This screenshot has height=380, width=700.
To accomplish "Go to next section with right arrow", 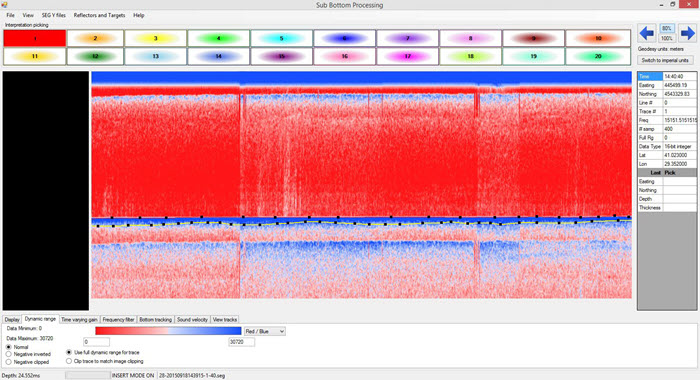I will (687, 33).
